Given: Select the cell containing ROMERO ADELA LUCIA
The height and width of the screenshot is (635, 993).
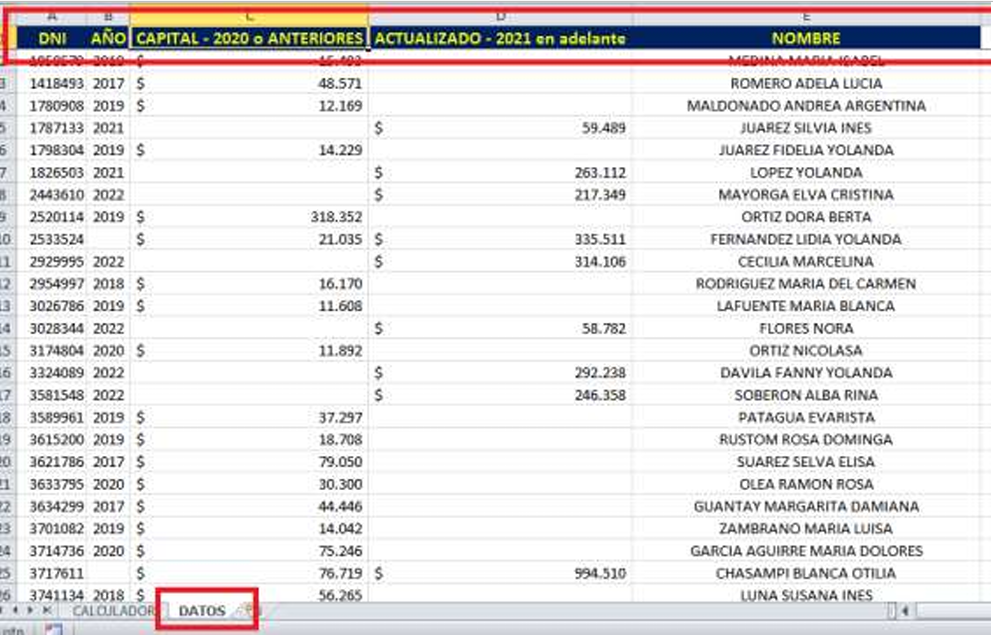Looking at the screenshot, I should (806, 83).
